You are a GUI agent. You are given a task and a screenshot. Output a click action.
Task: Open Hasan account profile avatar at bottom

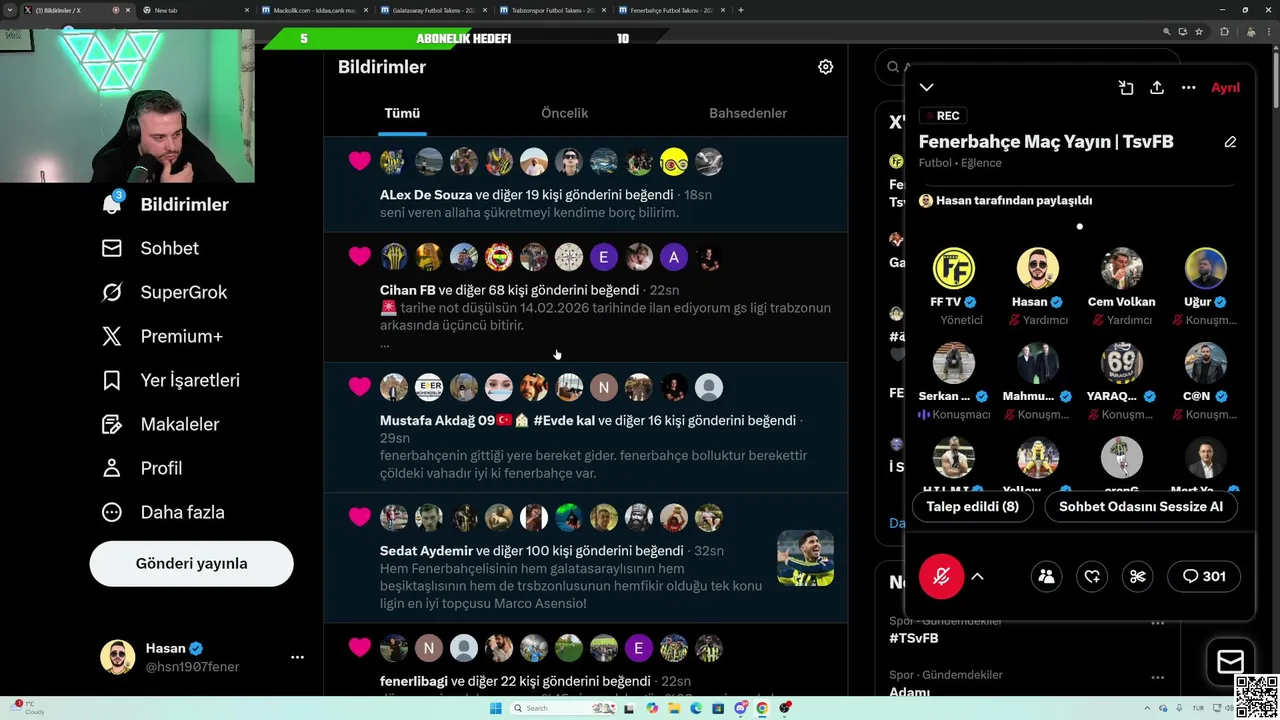tap(118, 657)
